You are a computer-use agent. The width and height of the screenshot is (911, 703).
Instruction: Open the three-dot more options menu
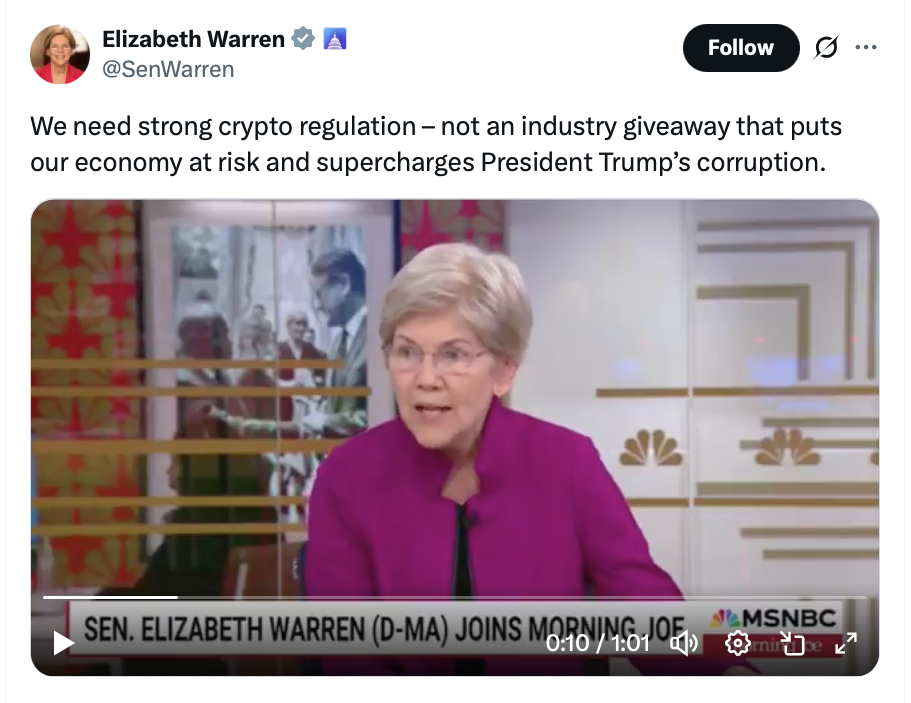pos(866,47)
